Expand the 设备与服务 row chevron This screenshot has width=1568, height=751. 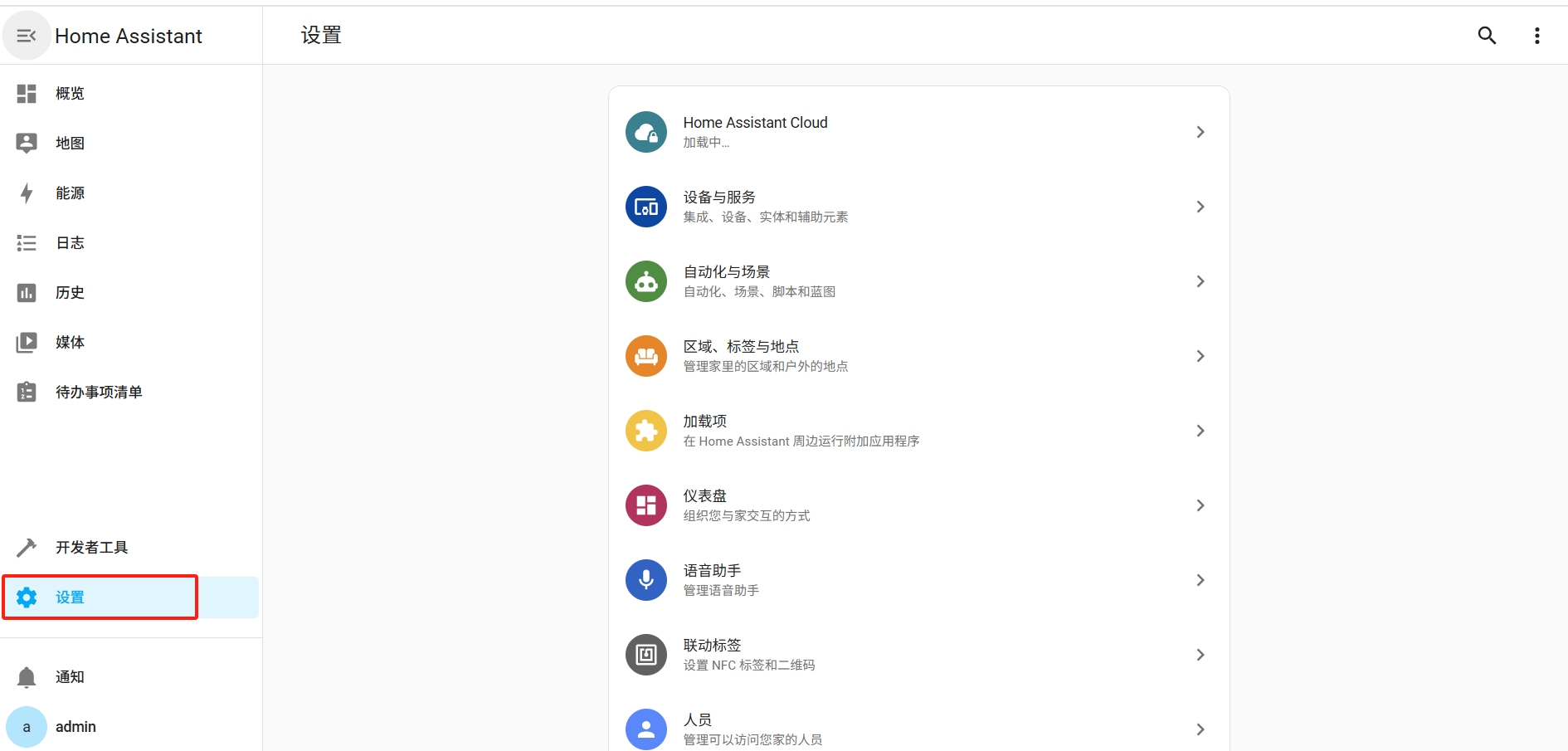1200,207
